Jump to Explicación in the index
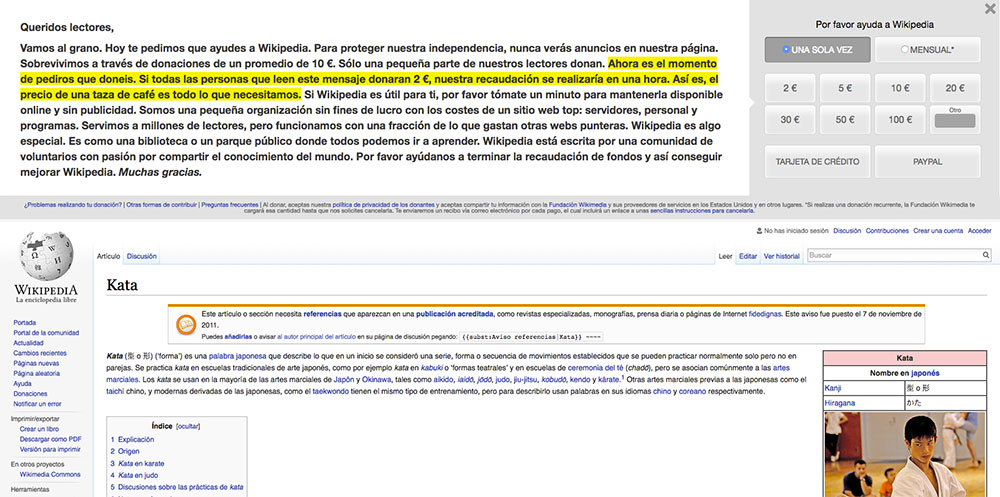The width and height of the screenshot is (1000, 497). tap(132, 440)
